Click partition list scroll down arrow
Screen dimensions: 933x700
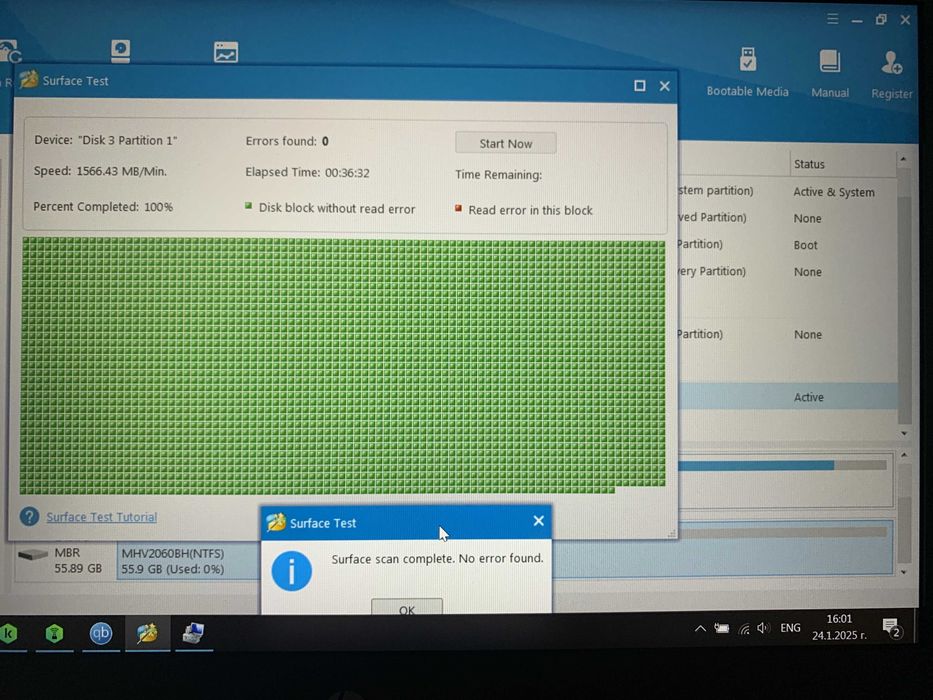[x=904, y=434]
